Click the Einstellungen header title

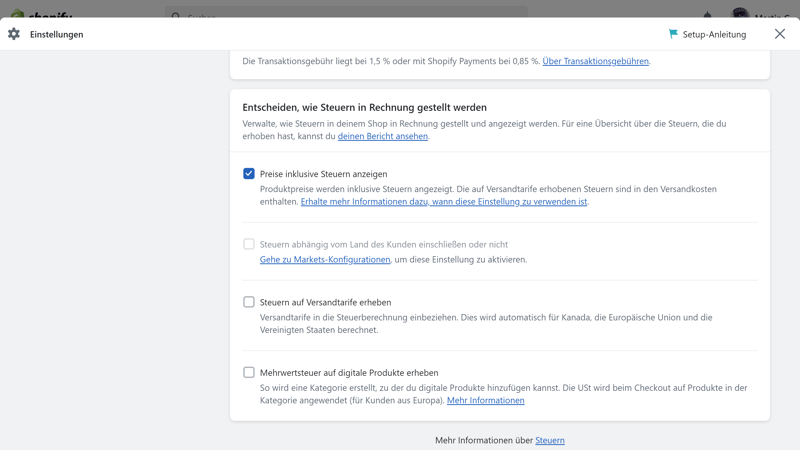[x=57, y=34]
